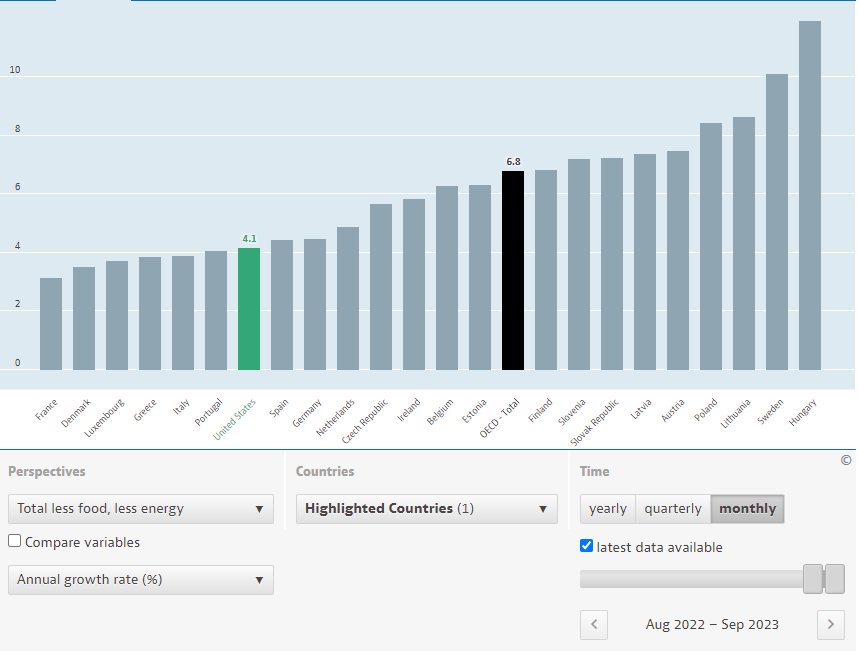Image resolution: width=859 pixels, height=655 pixels.
Task: Click the Finland bar in the chart
Action: tap(547, 271)
